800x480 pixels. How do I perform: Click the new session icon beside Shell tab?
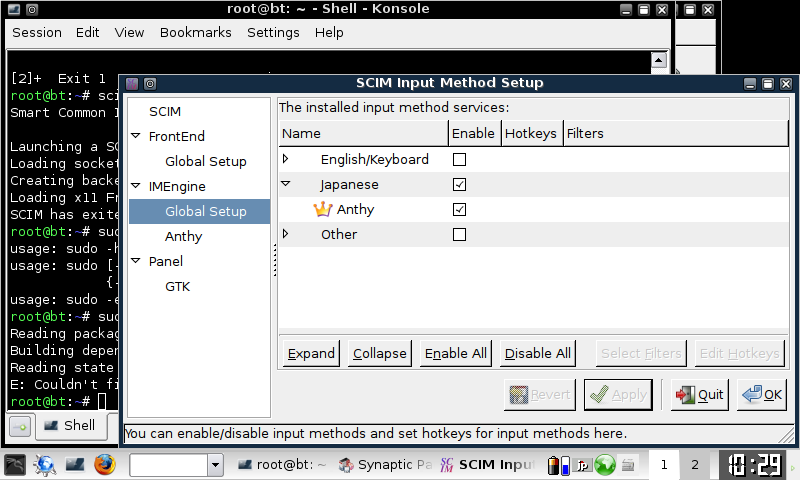coord(19,426)
